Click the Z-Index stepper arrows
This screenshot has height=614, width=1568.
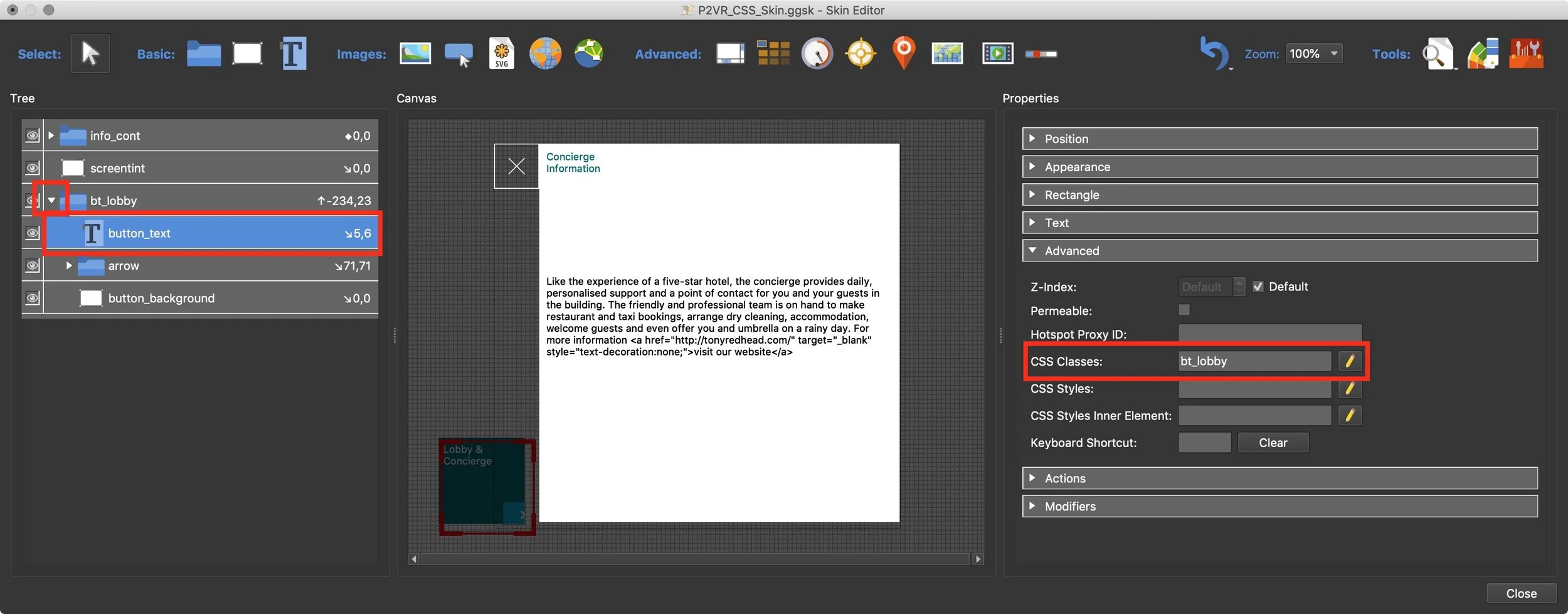pyautogui.click(x=1239, y=287)
